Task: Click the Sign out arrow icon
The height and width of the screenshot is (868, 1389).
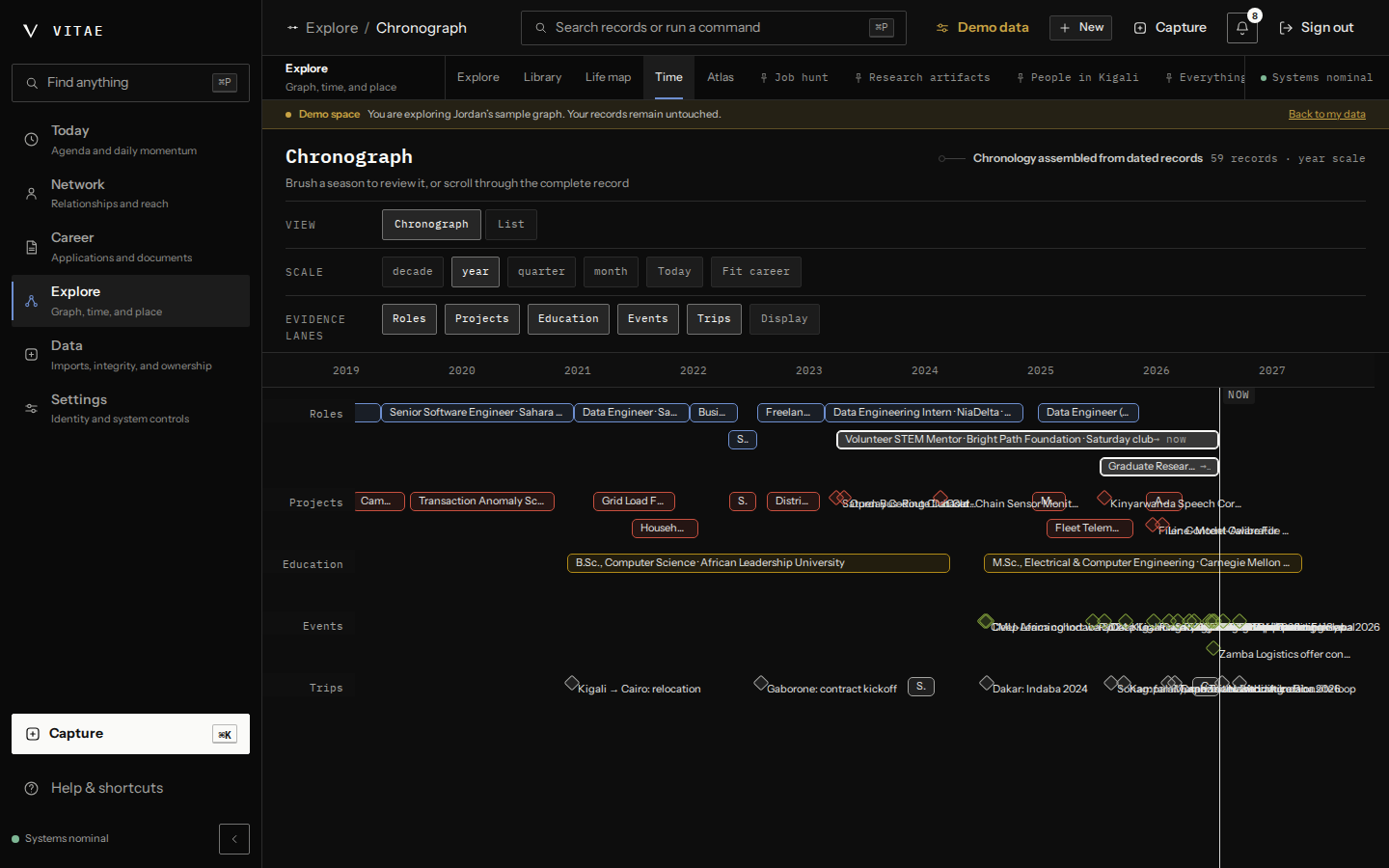Action: pyautogui.click(x=1286, y=28)
